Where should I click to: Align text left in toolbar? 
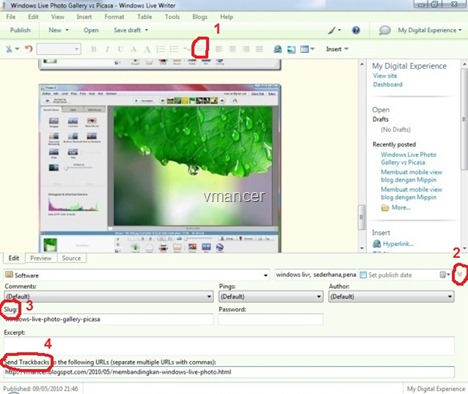tap(219, 49)
